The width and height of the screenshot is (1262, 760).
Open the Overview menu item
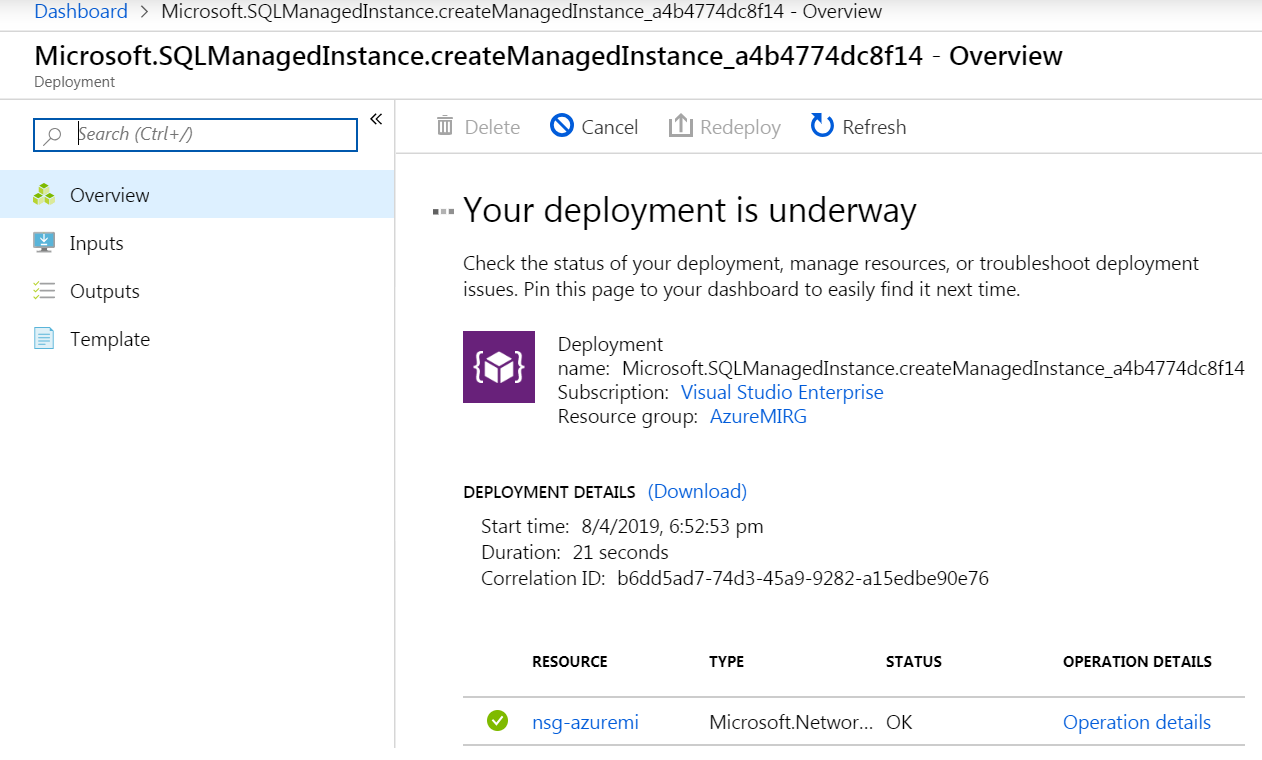(197, 195)
